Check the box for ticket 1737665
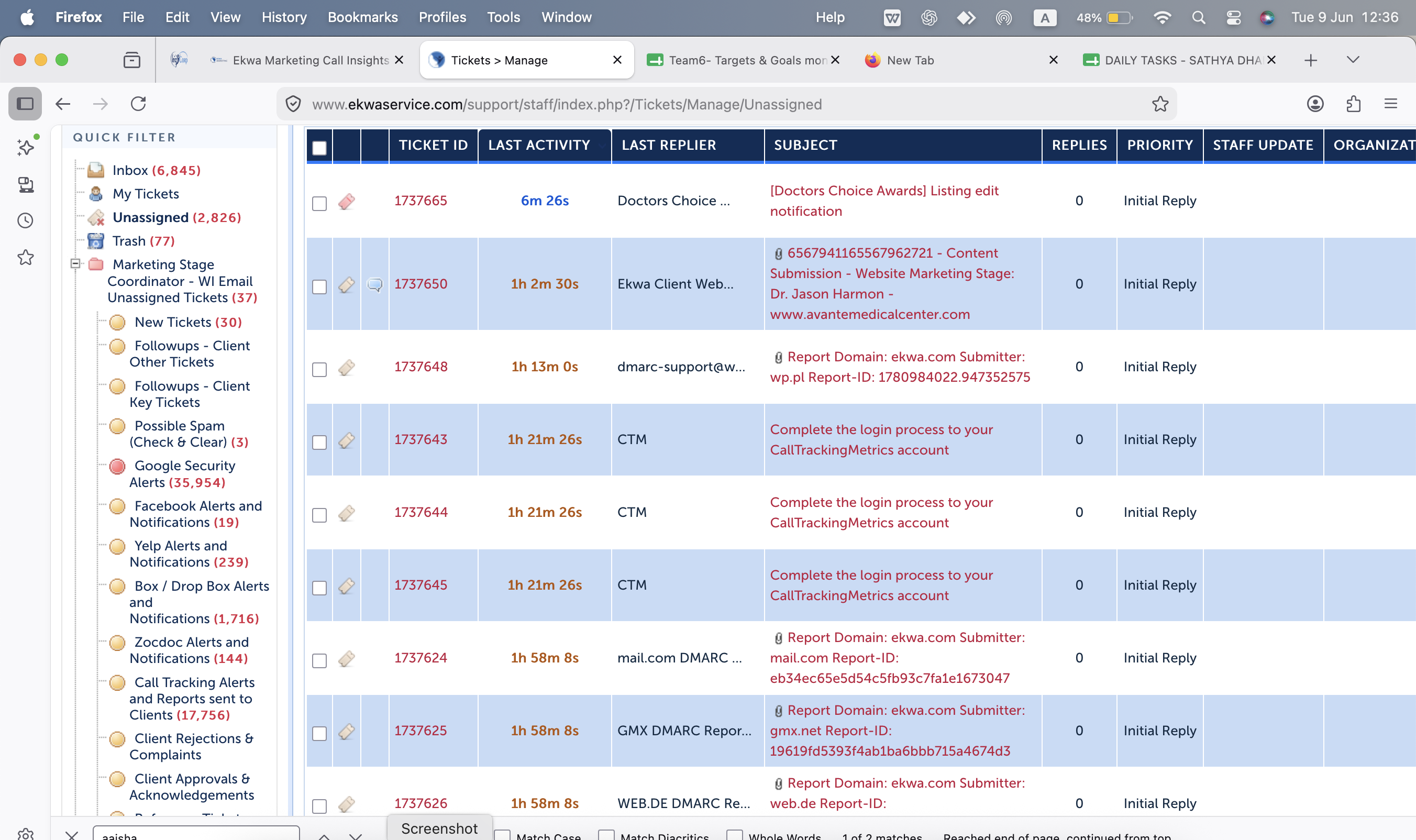The width and height of the screenshot is (1416, 840). pos(319,203)
